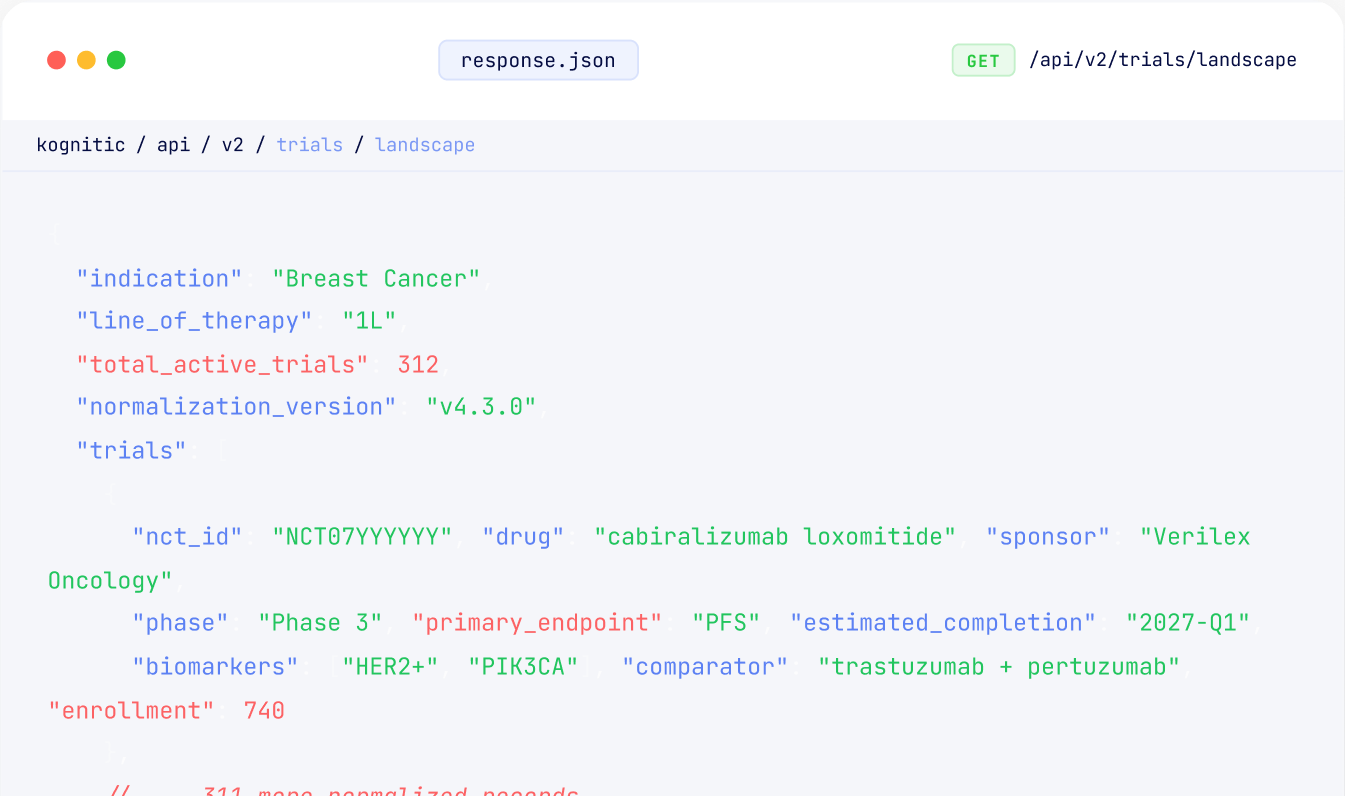The height and width of the screenshot is (796, 1345).
Task: Open the v2 breadcrumb segment
Action: 233,145
